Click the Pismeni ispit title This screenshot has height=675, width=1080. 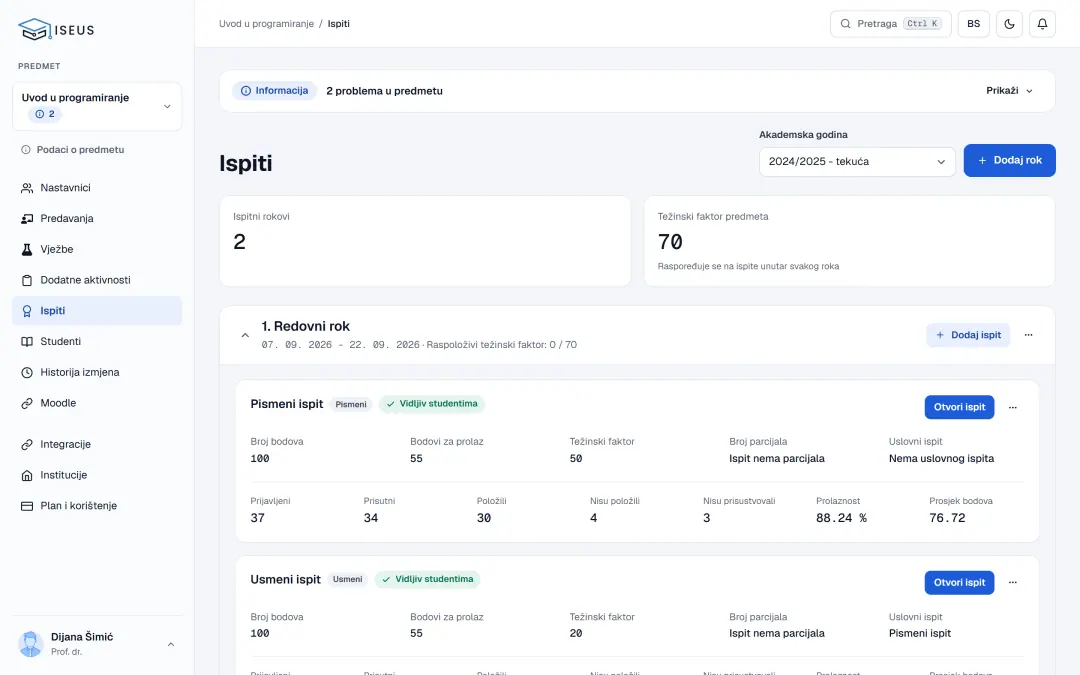coord(287,404)
